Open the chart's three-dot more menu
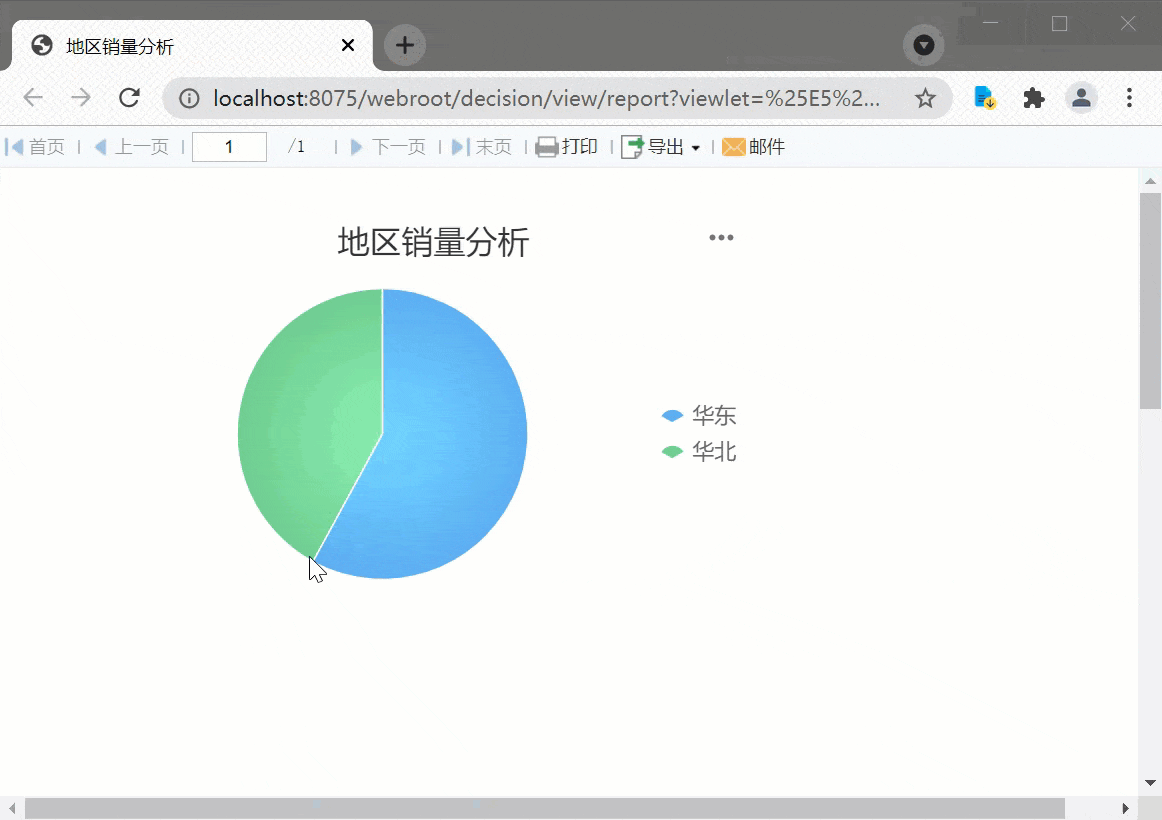1162x820 pixels. tap(721, 238)
